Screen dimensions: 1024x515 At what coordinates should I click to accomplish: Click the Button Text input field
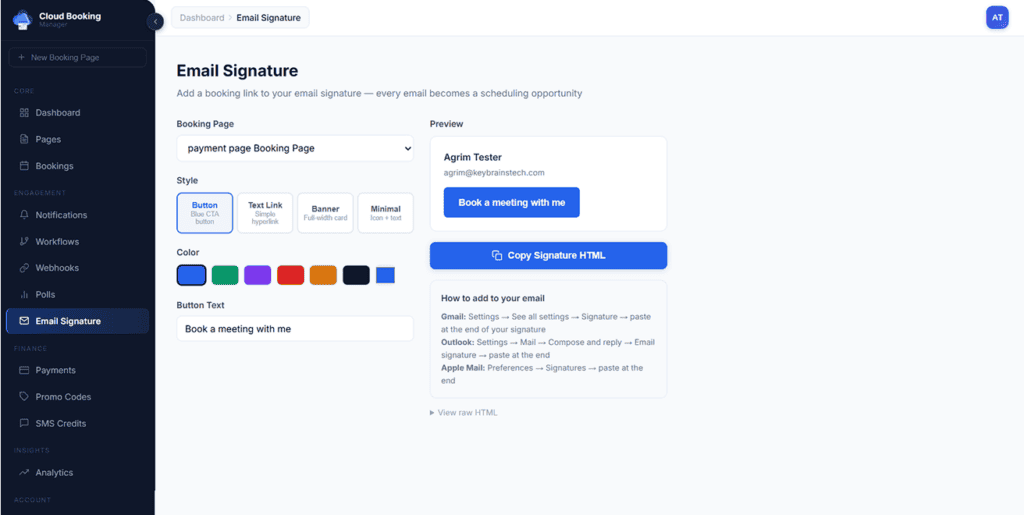(295, 329)
